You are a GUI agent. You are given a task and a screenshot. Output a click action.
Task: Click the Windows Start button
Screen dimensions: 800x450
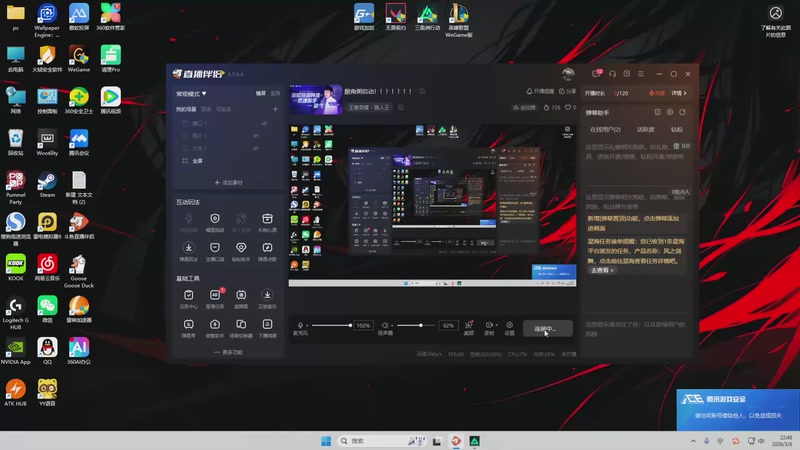tap(326, 441)
